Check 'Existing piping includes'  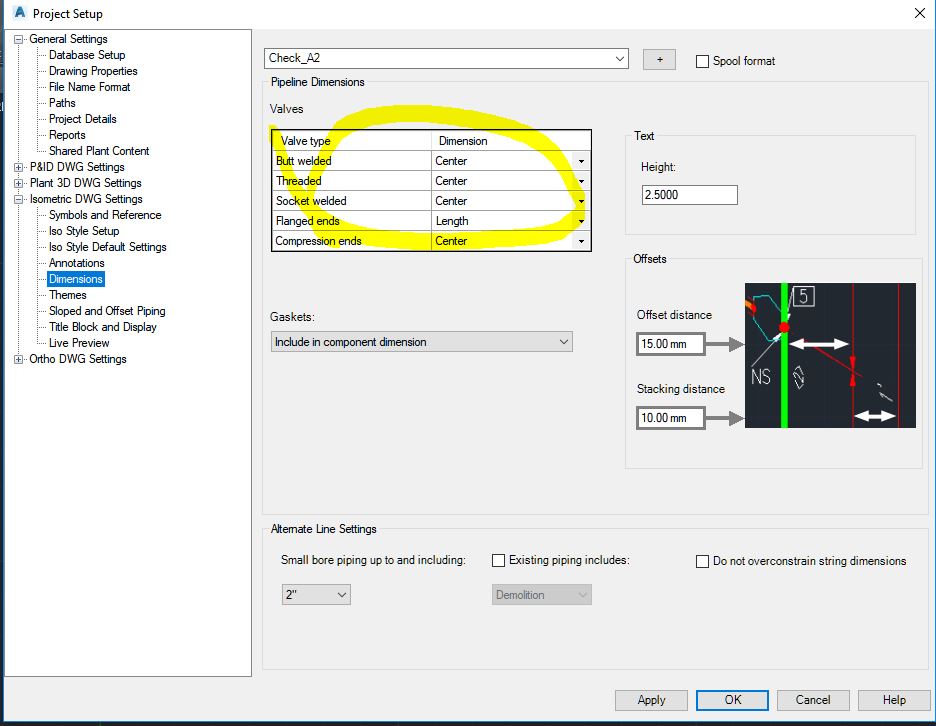point(498,561)
